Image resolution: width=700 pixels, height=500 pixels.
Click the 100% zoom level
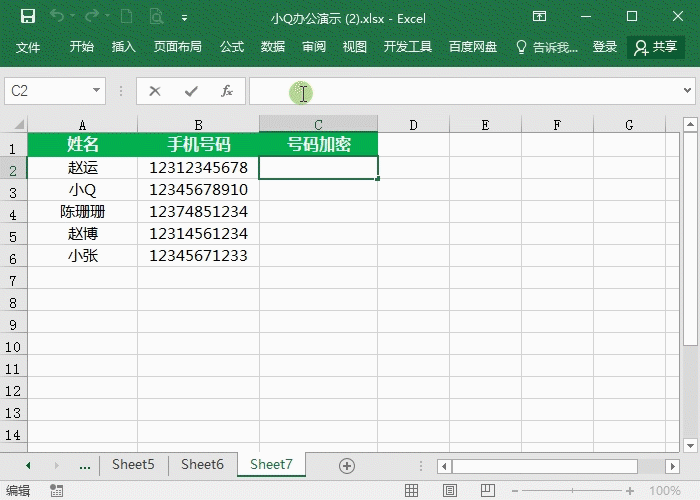click(x=665, y=491)
